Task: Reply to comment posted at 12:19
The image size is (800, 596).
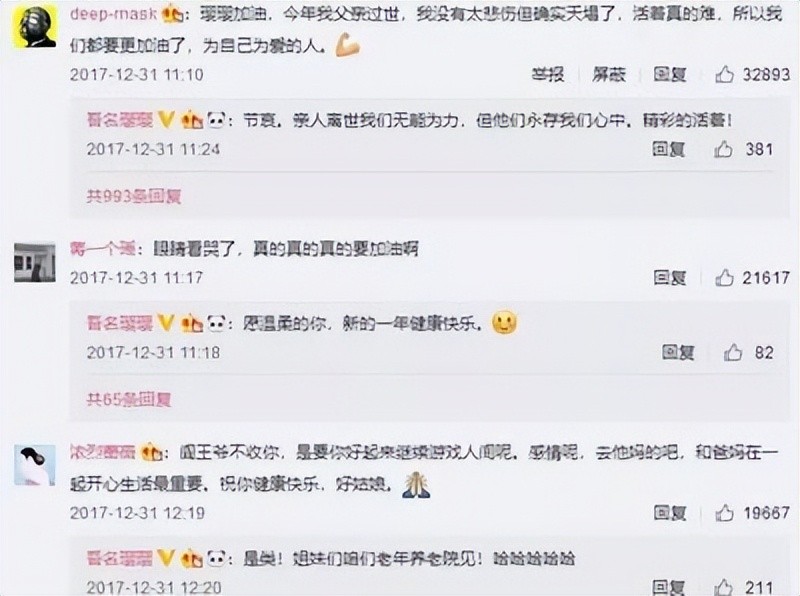Action: (669, 513)
